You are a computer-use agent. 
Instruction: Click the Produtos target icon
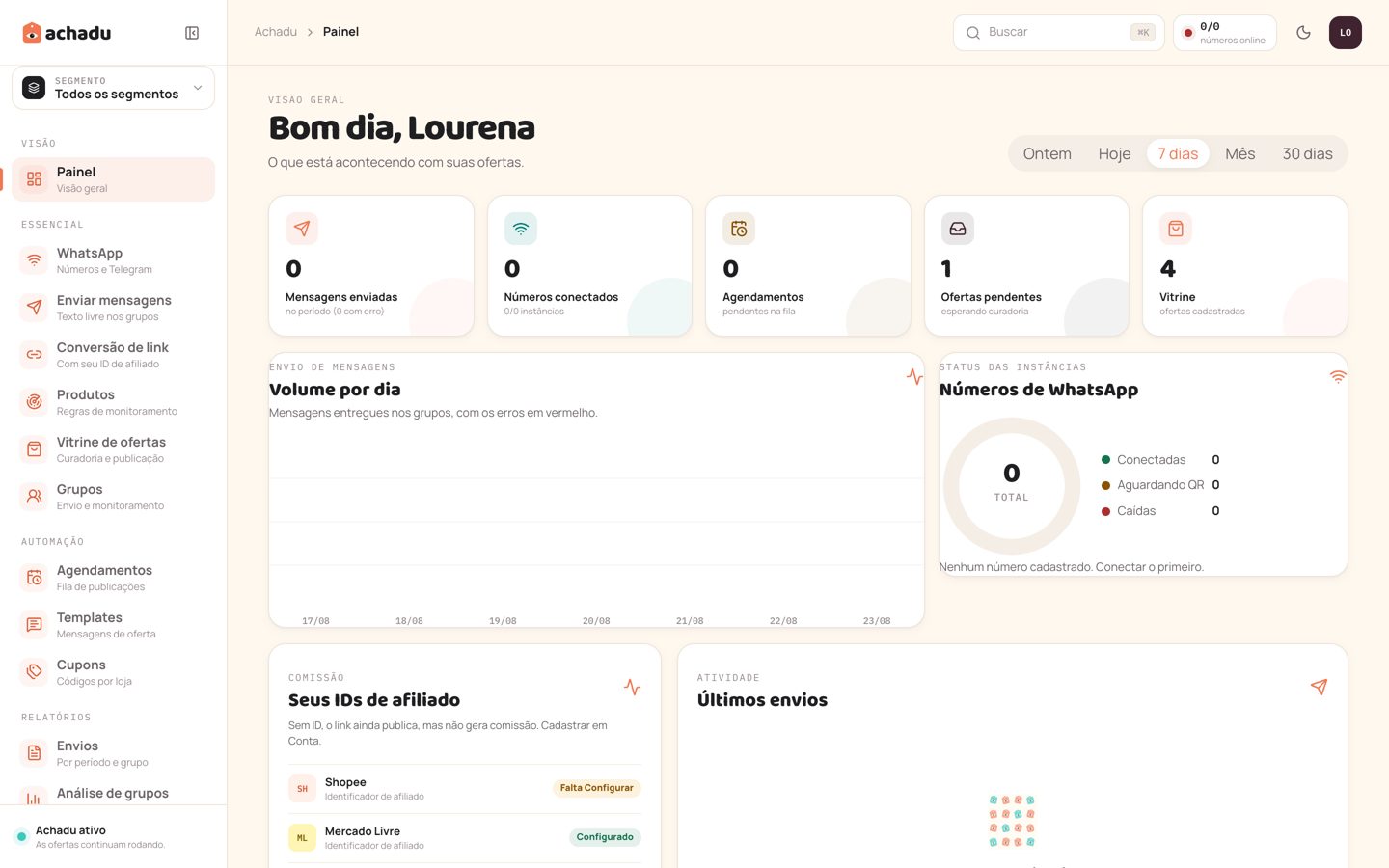(x=35, y=402)
